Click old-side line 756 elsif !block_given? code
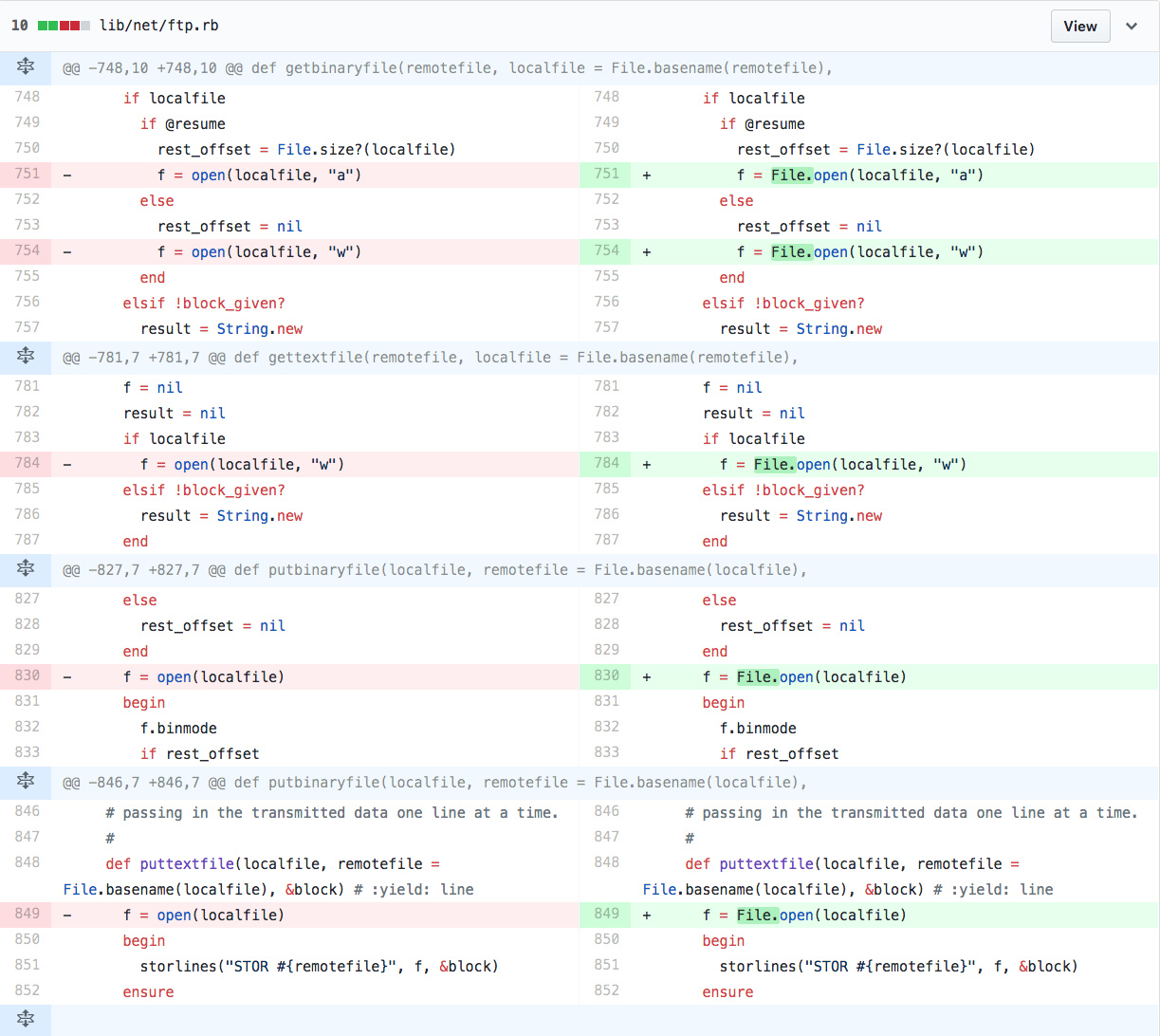This screenshot has width=1160, height=1036. coord(204,303)
